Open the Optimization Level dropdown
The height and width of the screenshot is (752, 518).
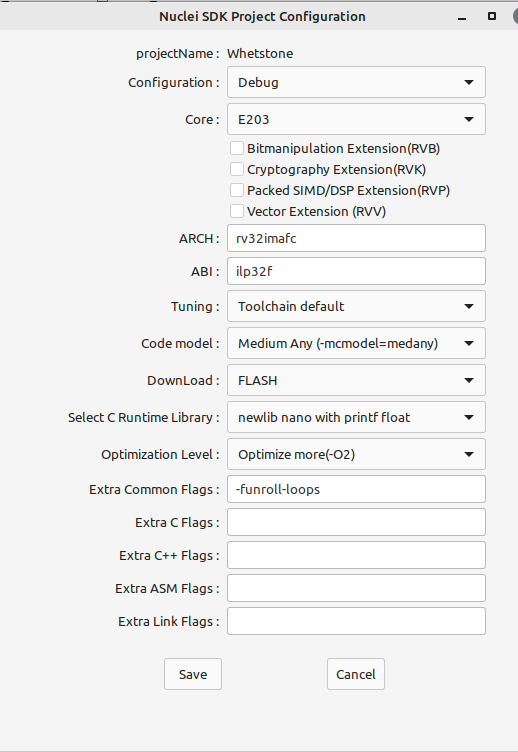click(x=356, y=454)
